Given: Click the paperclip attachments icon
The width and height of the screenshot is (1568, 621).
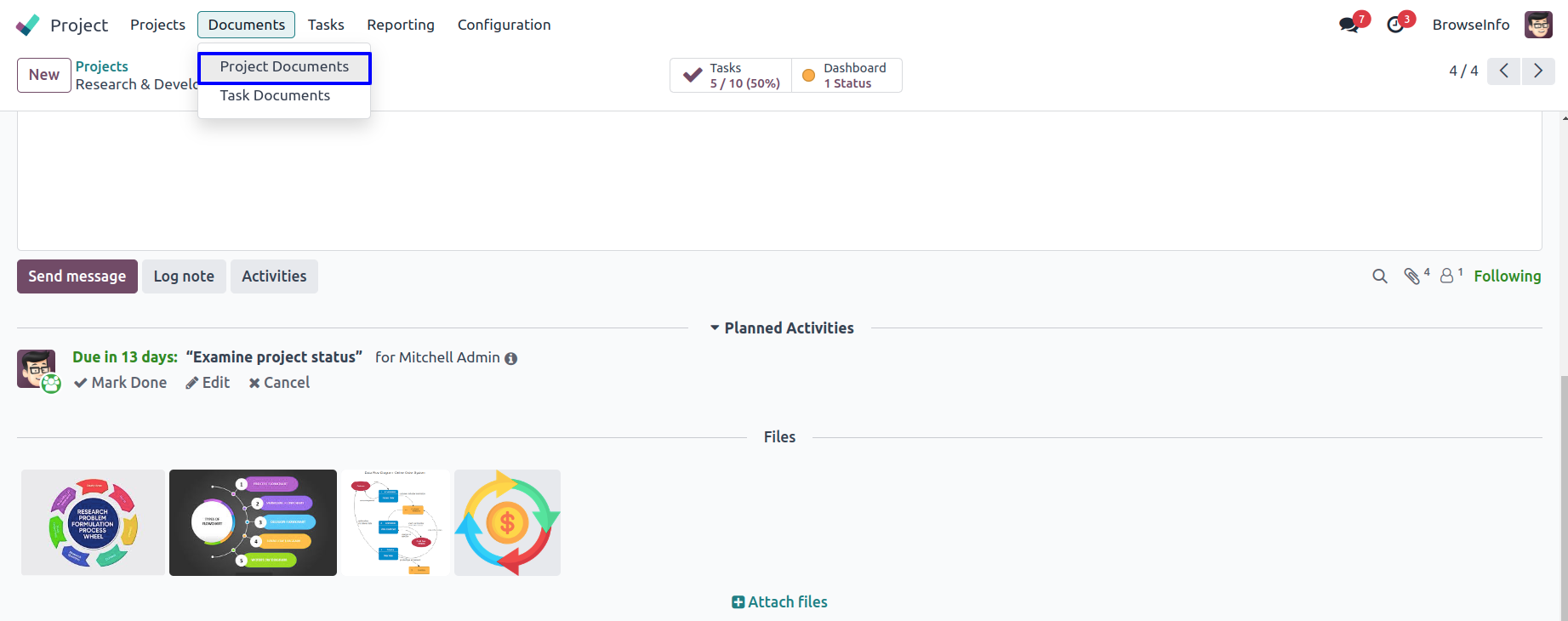Looking at the screenshot, I should point(1412,276).
